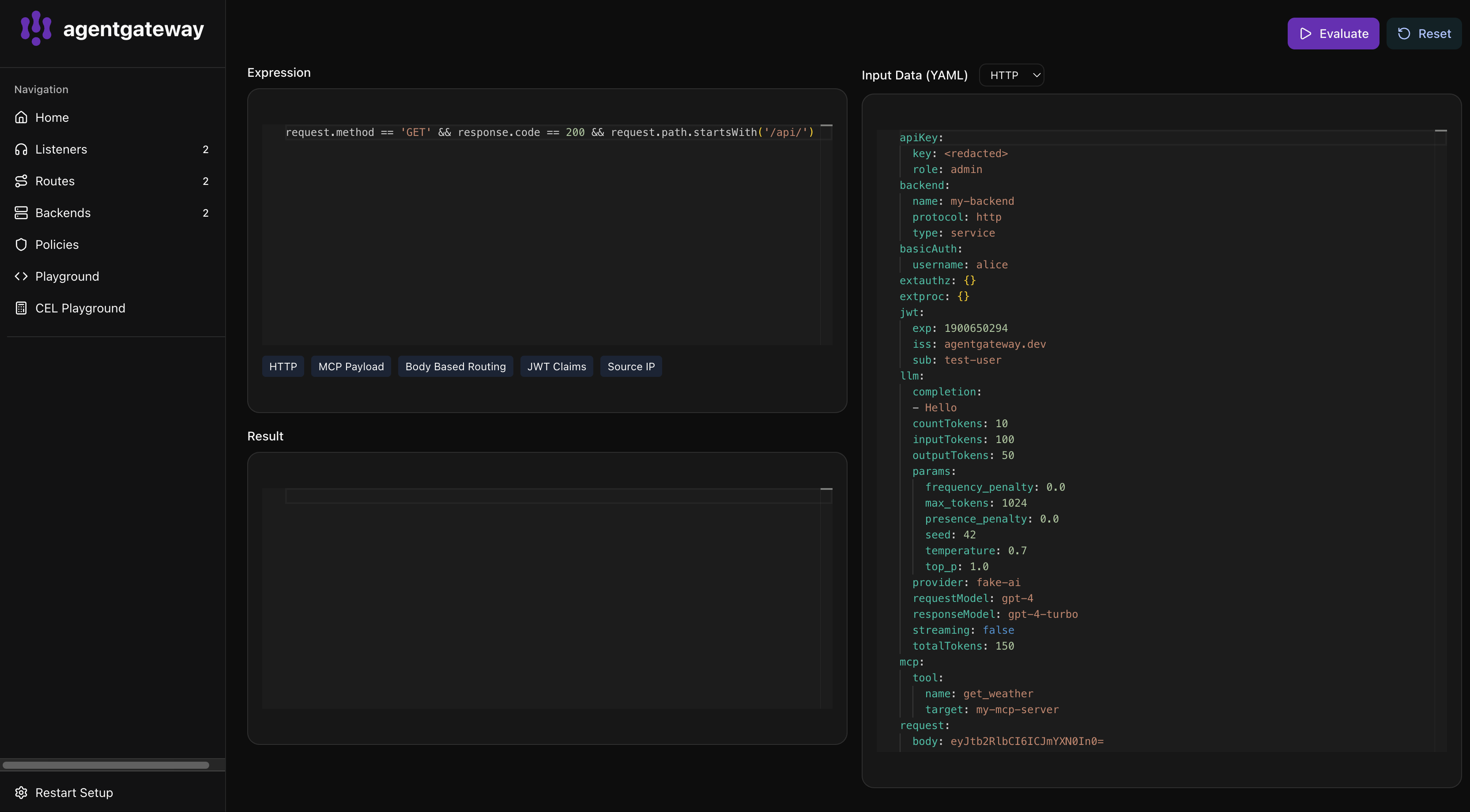Screen dimensions: 1470x812
Task: Load the Body Based Routing example
Action: coord(455,366)
